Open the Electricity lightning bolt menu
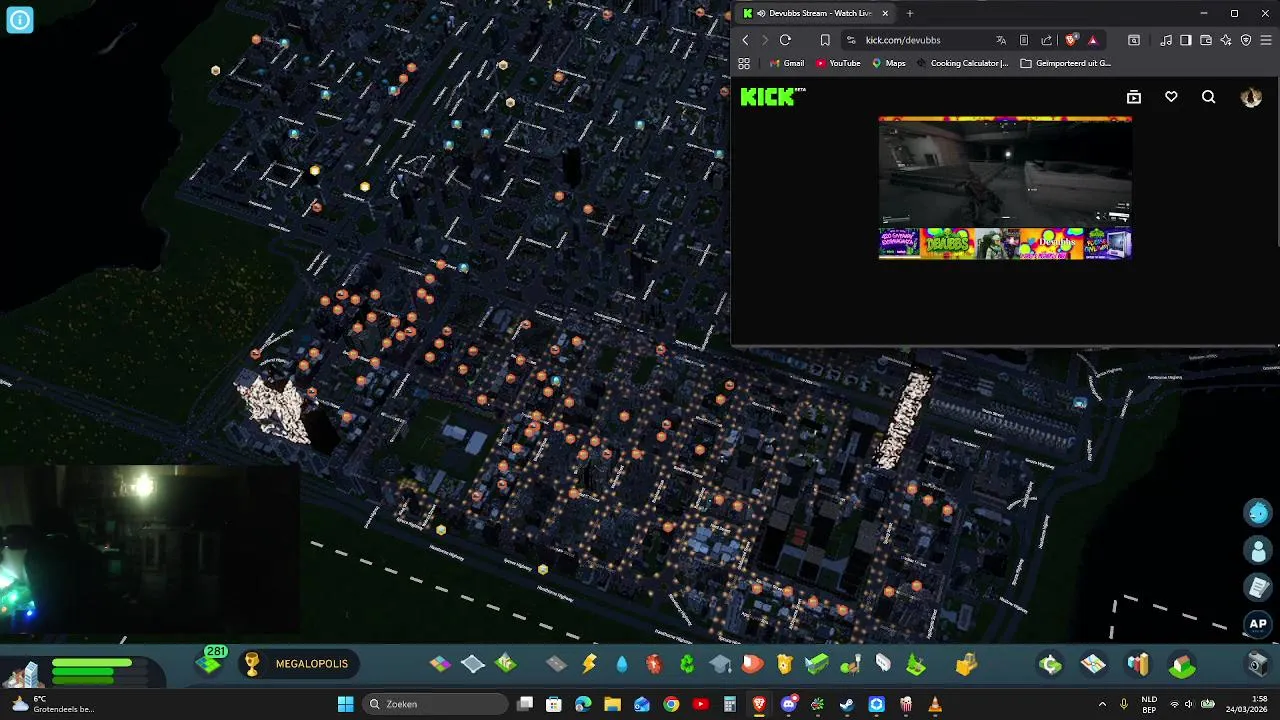This screenshot has height=720, width=1280. pos(589,664)
